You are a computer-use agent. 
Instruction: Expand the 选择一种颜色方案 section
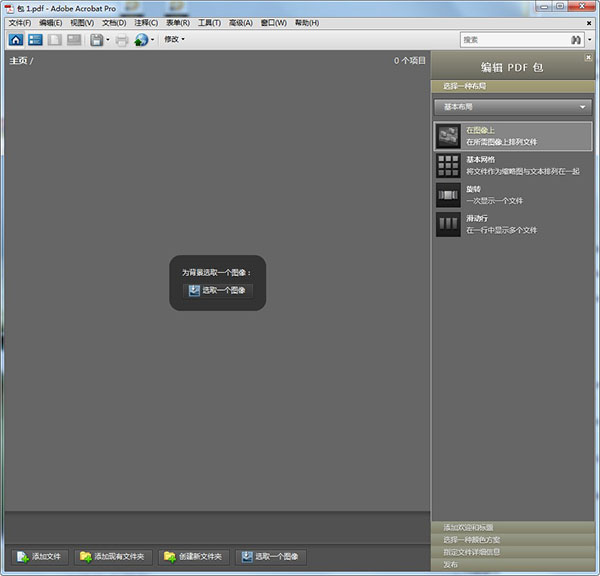514,539
